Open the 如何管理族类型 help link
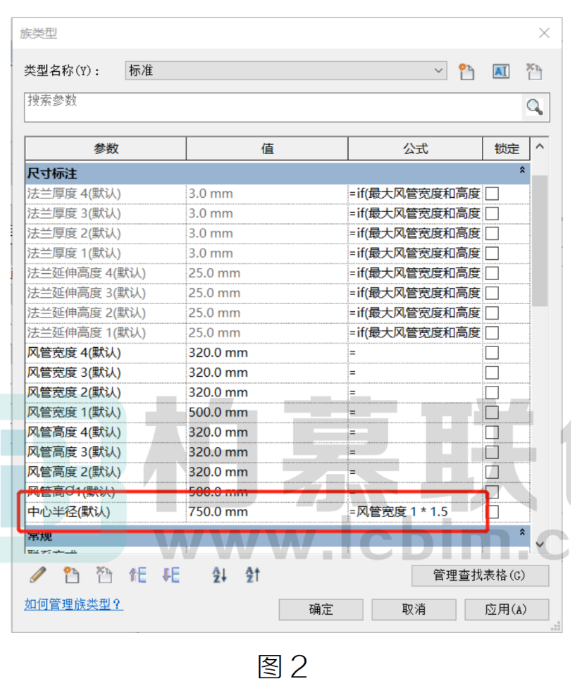The height and width of the screenshot is (685, 571). [73, 604]
